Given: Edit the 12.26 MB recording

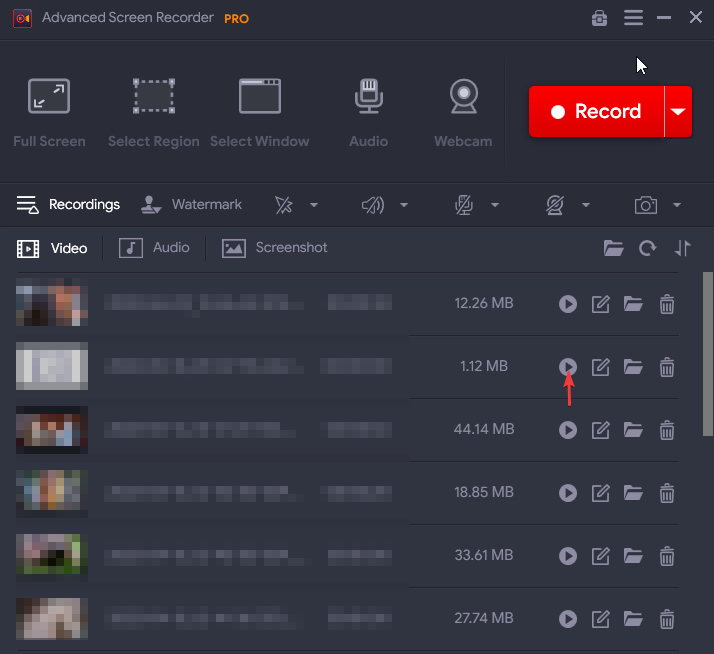Looking at the screenshot, I should point(601,304).
